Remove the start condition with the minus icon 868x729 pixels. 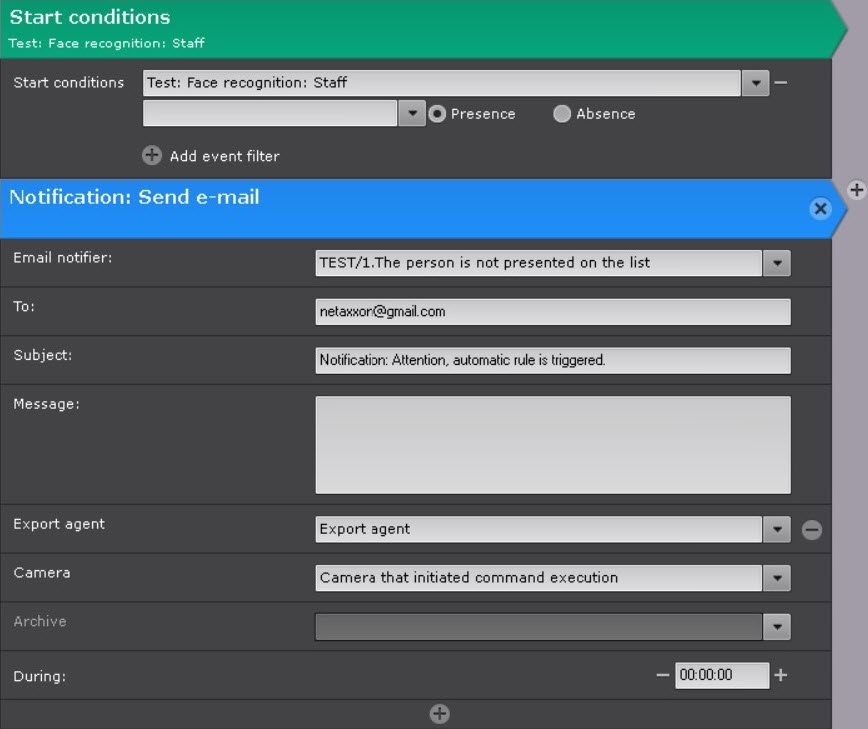(781, 83)
